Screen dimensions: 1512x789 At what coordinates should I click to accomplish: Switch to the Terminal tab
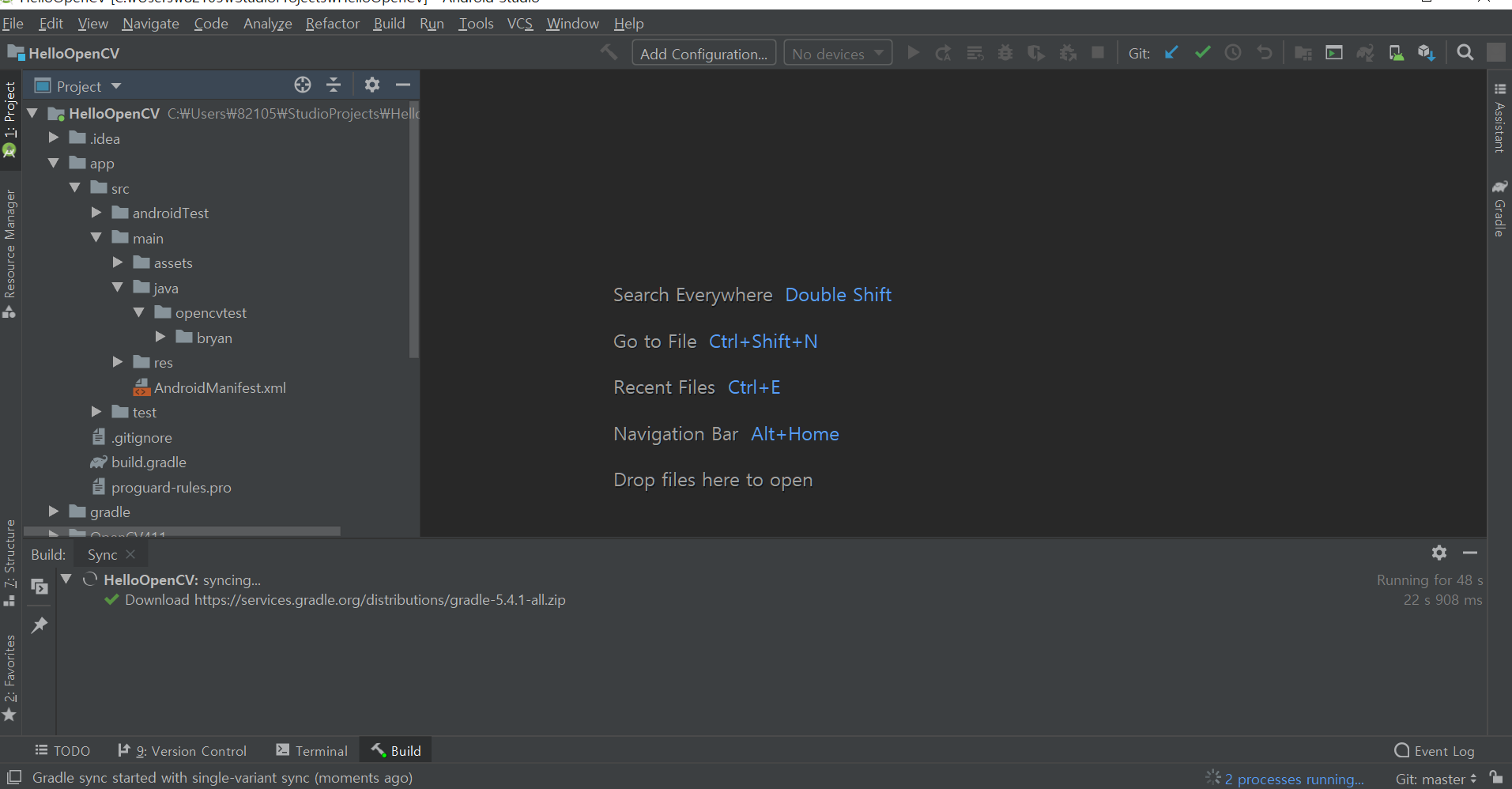[x=312, y=750]
